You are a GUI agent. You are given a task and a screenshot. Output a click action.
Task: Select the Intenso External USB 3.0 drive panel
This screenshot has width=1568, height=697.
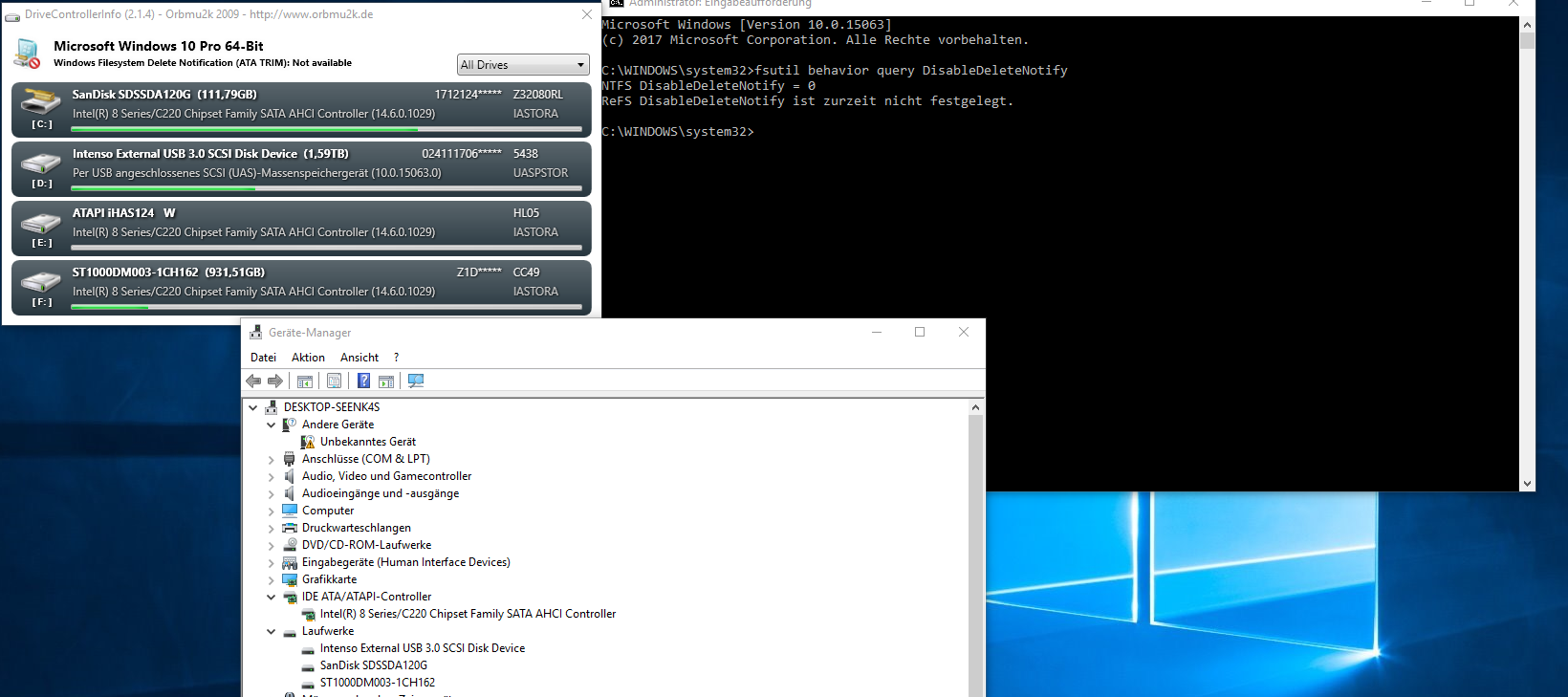(301, 169)
